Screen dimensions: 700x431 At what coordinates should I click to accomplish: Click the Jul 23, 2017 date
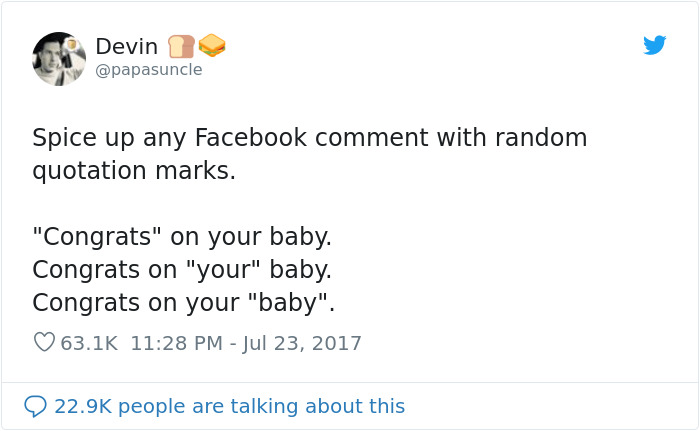click(302, 343)
